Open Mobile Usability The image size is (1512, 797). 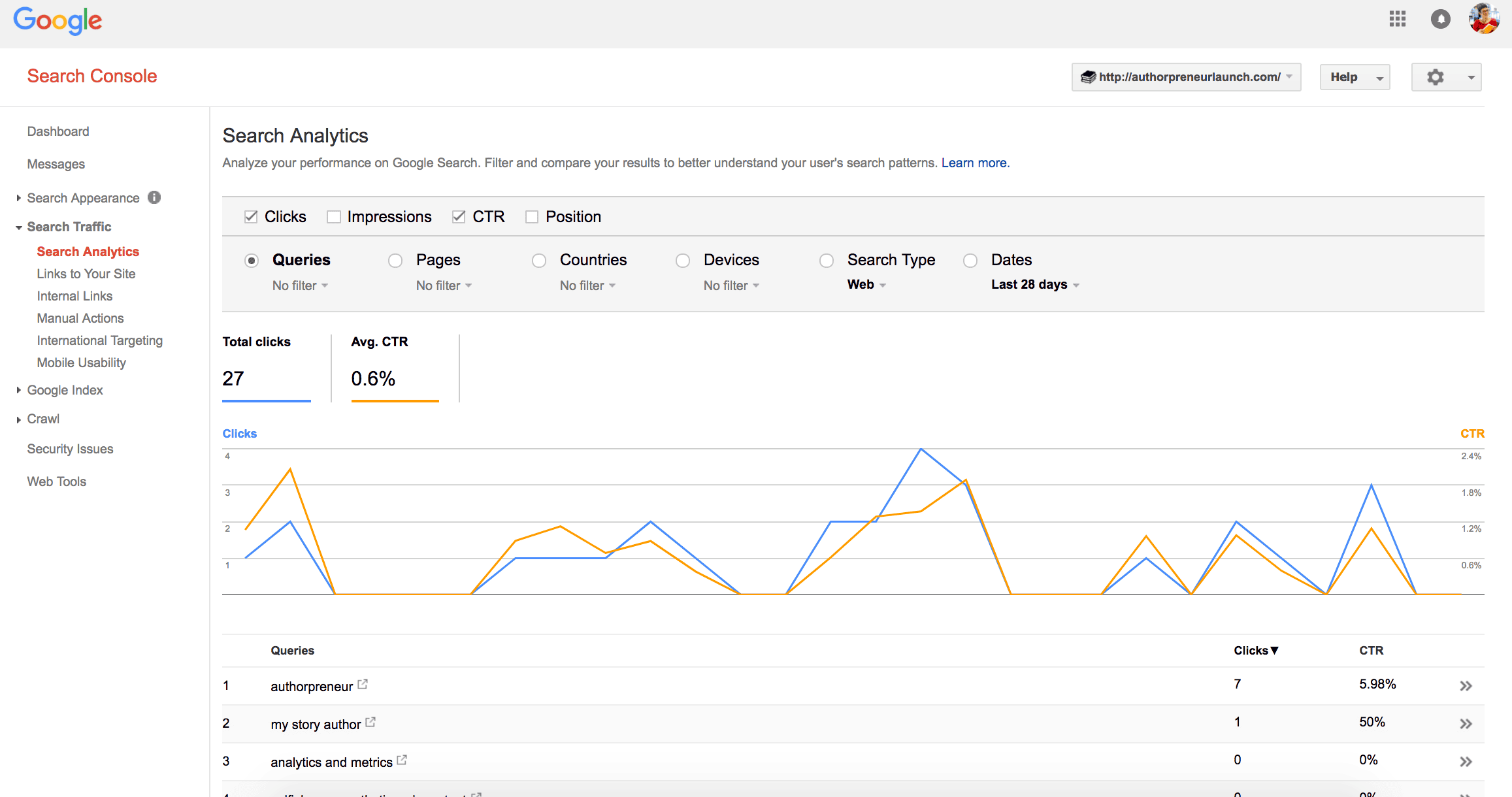click(82, 363)
